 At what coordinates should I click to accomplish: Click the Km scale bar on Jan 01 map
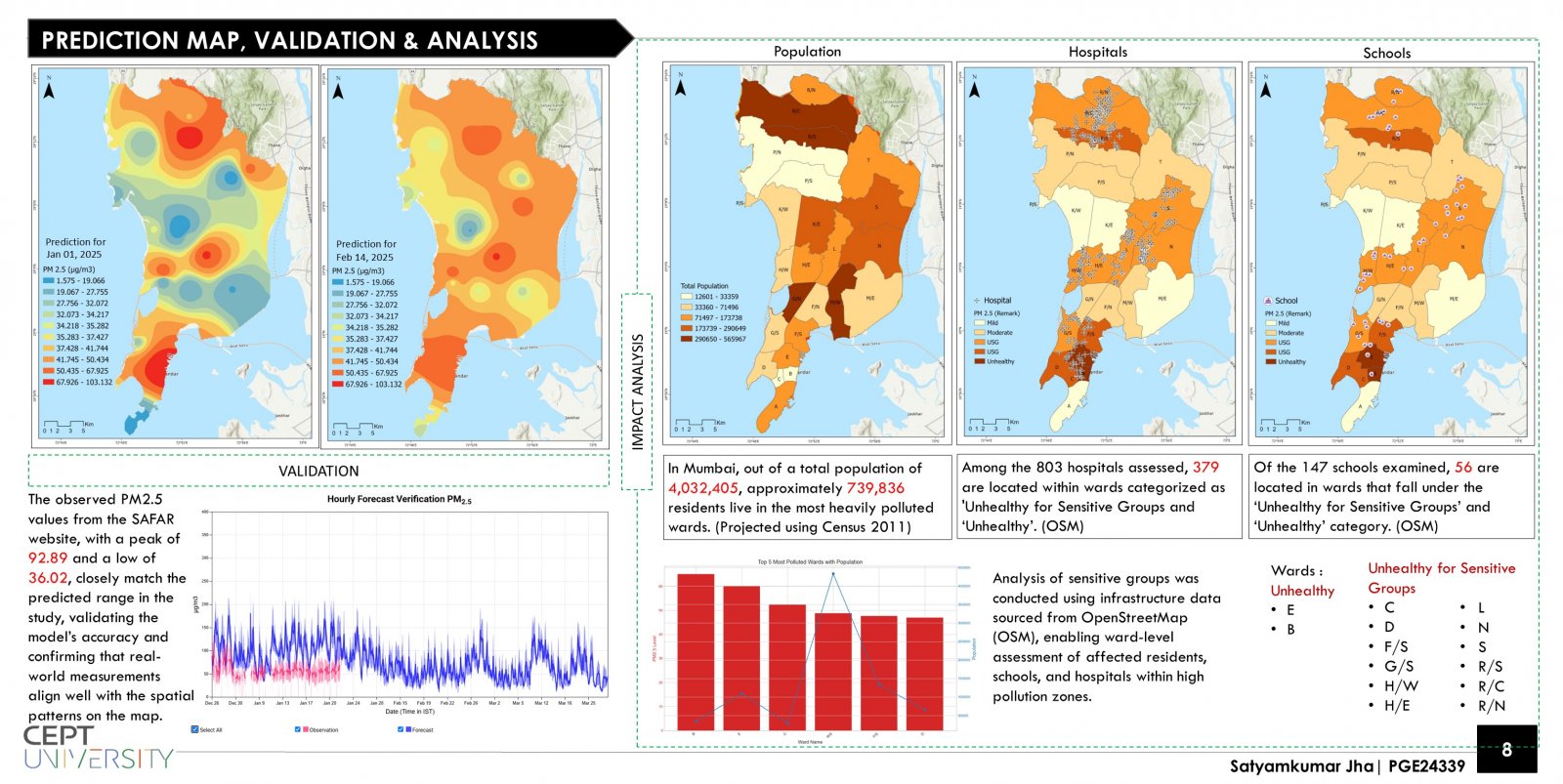pyautogui.click(x=68, y=427)
